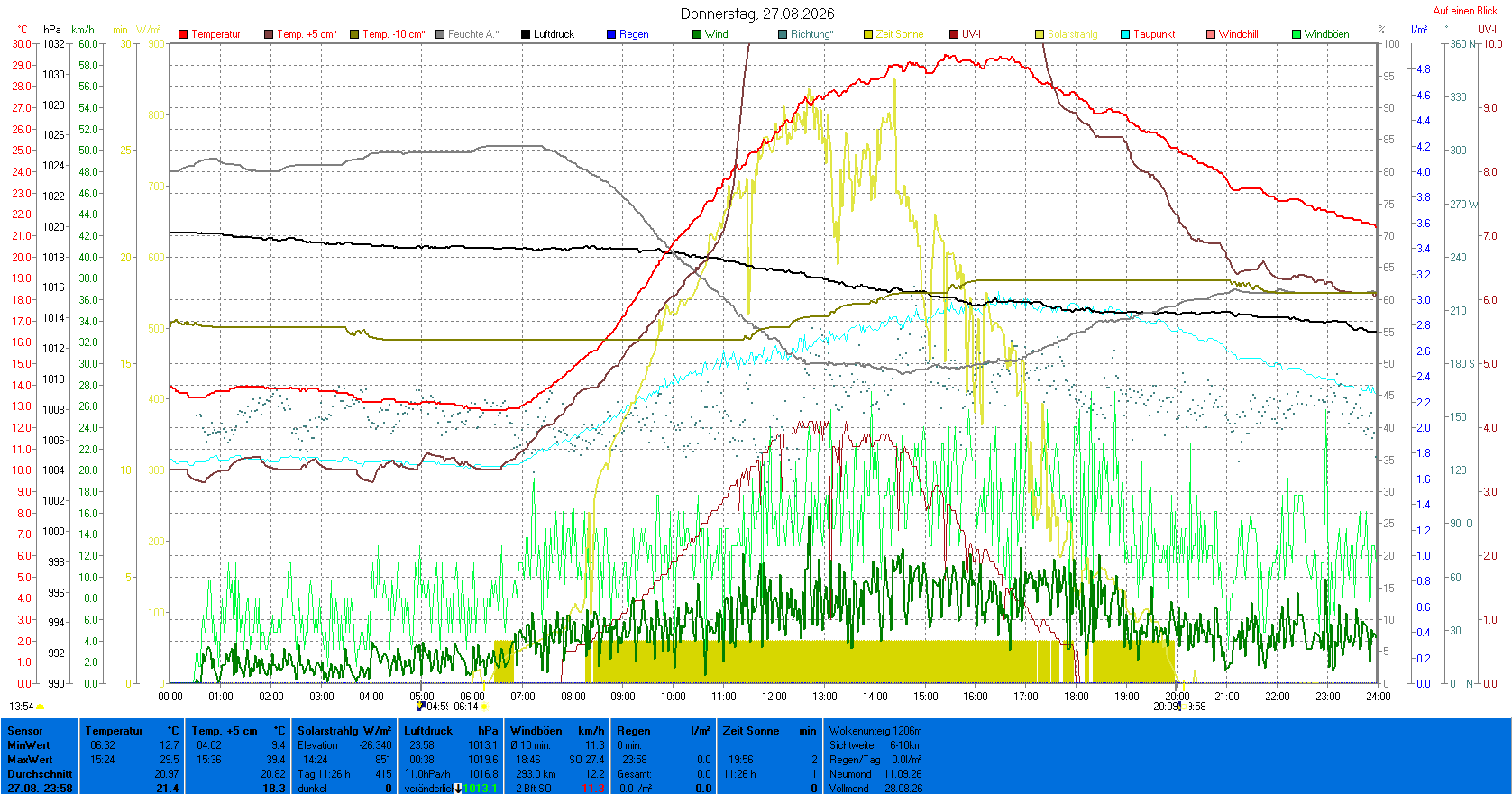Viewport: 1512px width, 794px height.
Task: Click the Windböen legend label
Action: click(x=1327, y=34)
